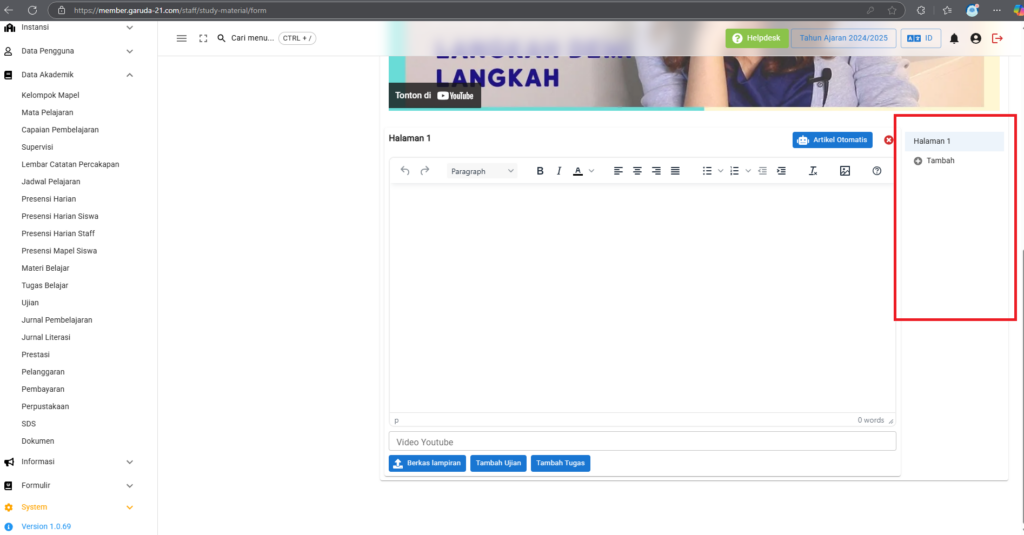Insert a bullet list
Image resolution: width=1024 pixels, height=535 pixels.
pos(707,171)
